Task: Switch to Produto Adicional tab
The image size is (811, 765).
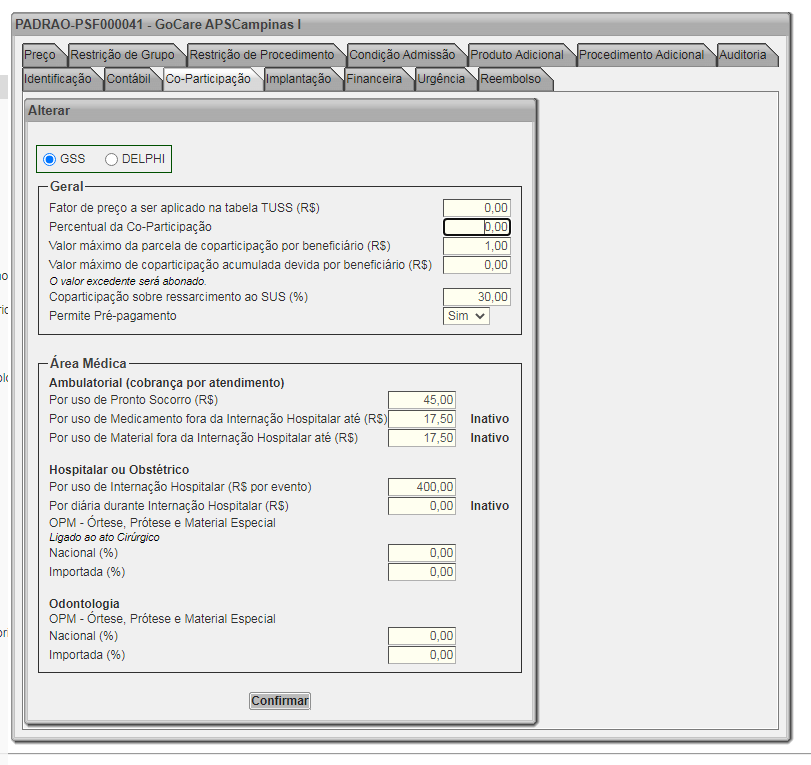Action: click(x=517, y=55)
